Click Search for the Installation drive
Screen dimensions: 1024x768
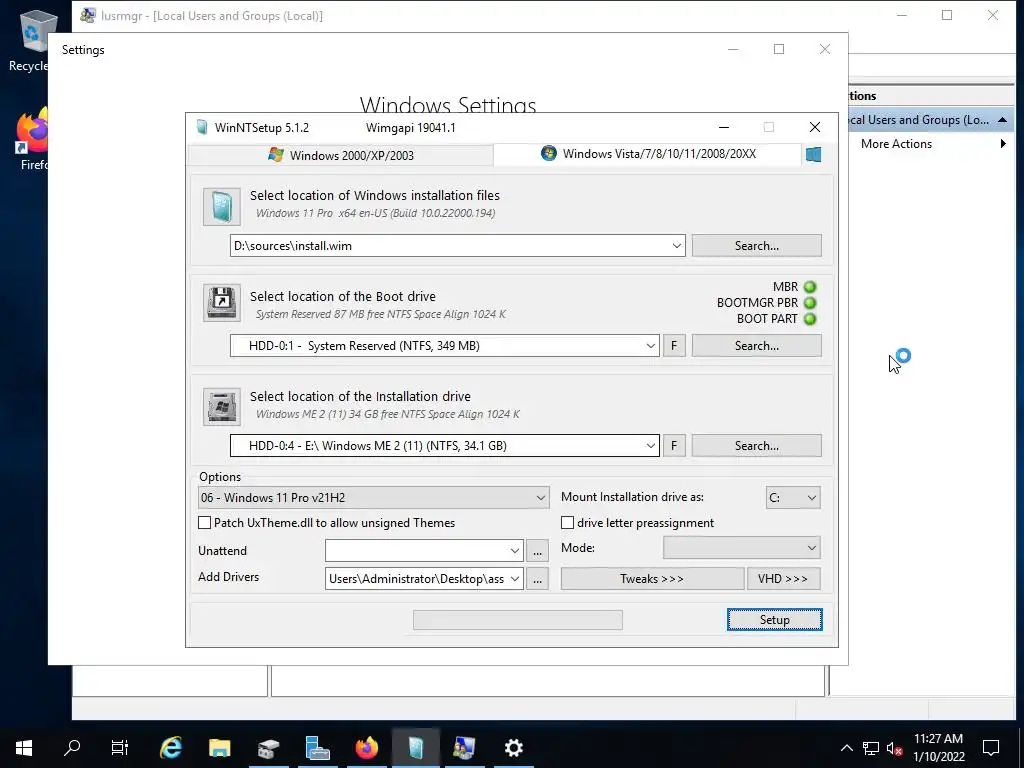[x=757, y=446]
